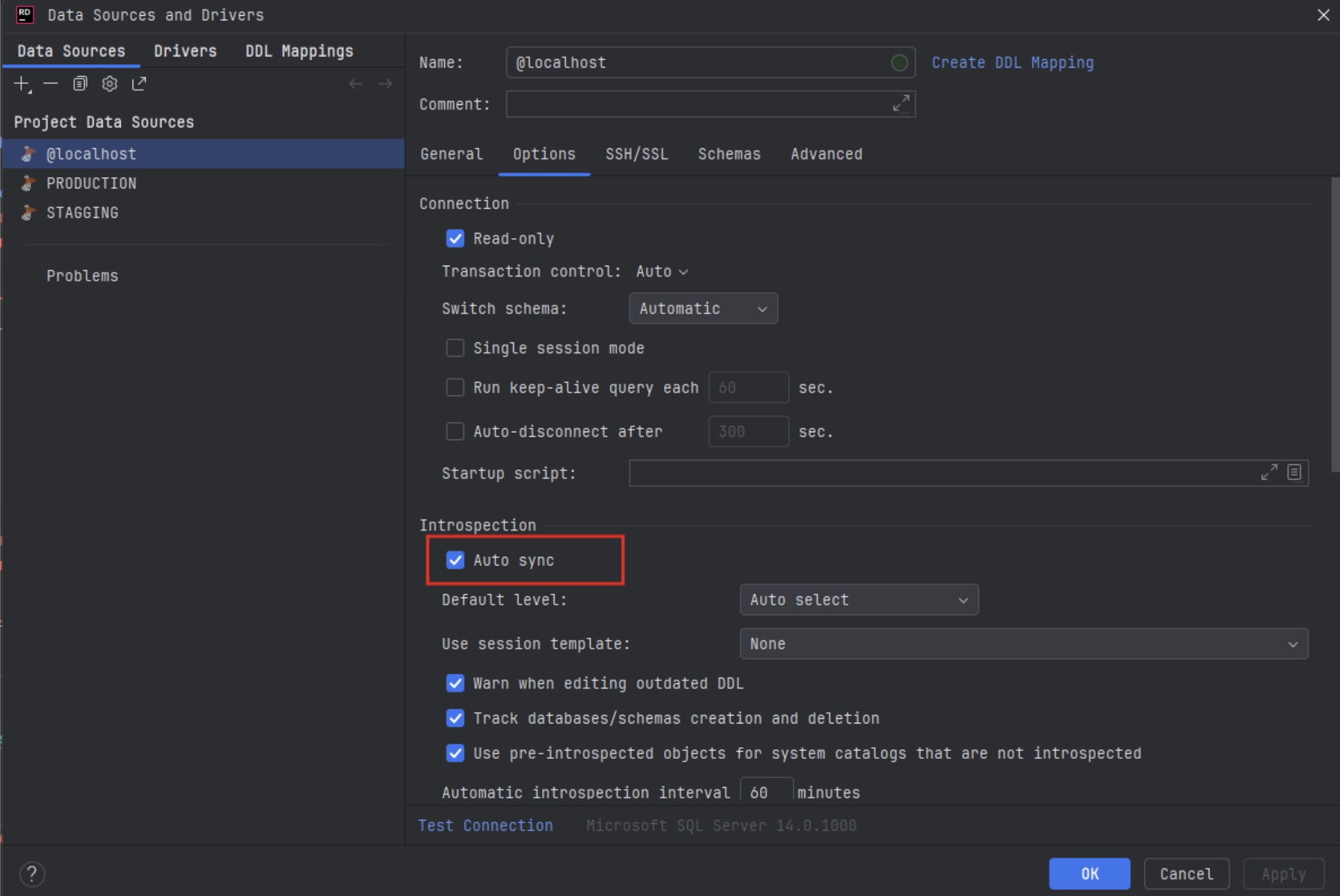Click the Add data source plus icon
Image resolution: width=1340 pixels, height=896 pixels.
[22, 84]
